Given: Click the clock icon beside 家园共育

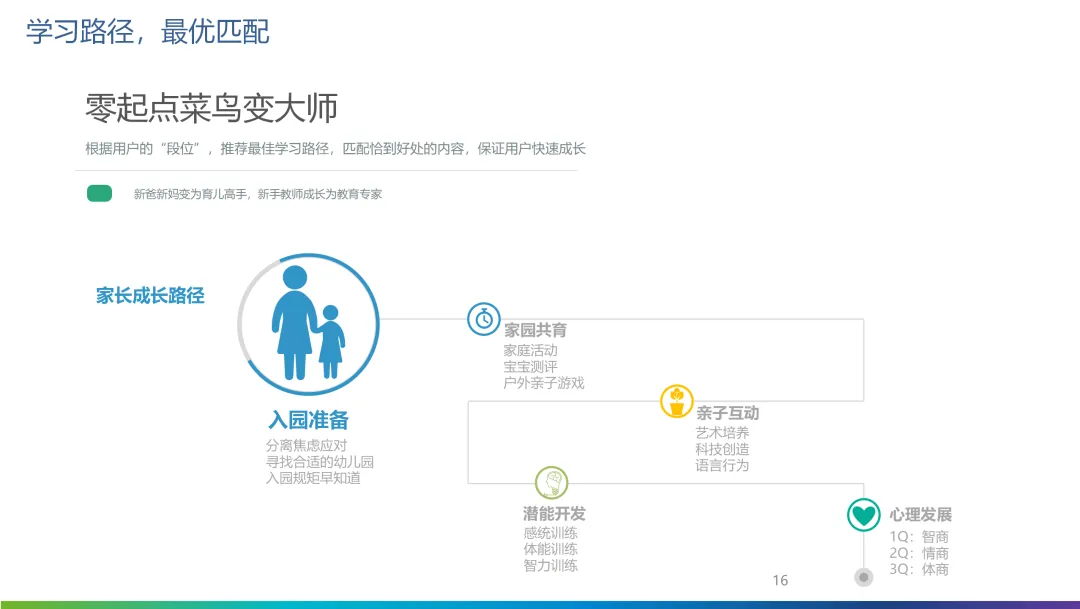Looking at the screenshot, I should (484, 319).
